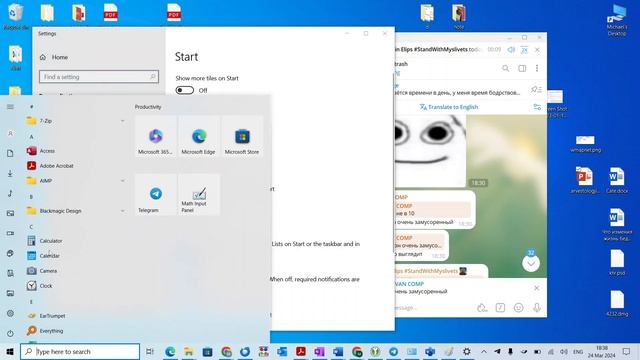The image size is (640, 360).
Task: Select 4232.dmg file on the desktop
Action: coord(617,303)
